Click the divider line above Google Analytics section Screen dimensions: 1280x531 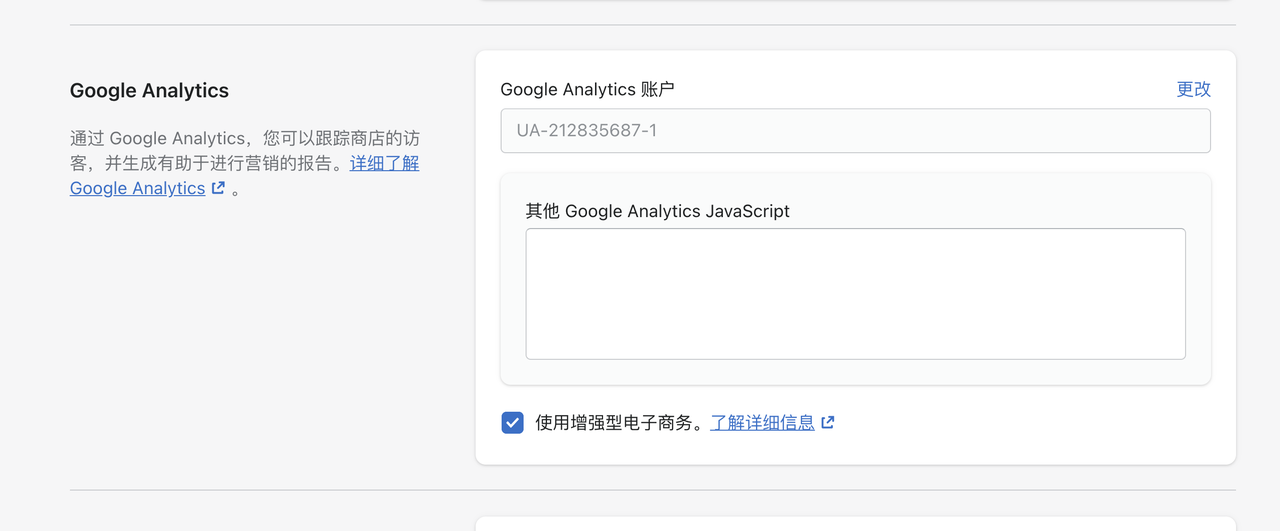[652, 25]
